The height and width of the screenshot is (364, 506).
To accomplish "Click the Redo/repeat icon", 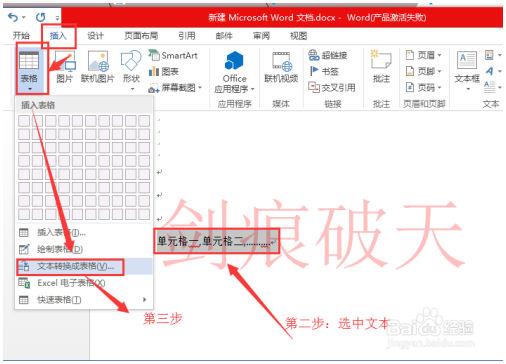I will [x=41, y=17].
